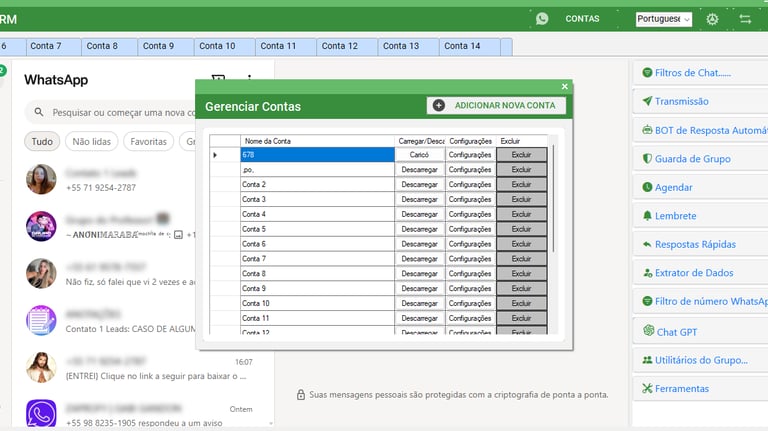Click the WhatsApp logo icon in header

tap(542, 19)
